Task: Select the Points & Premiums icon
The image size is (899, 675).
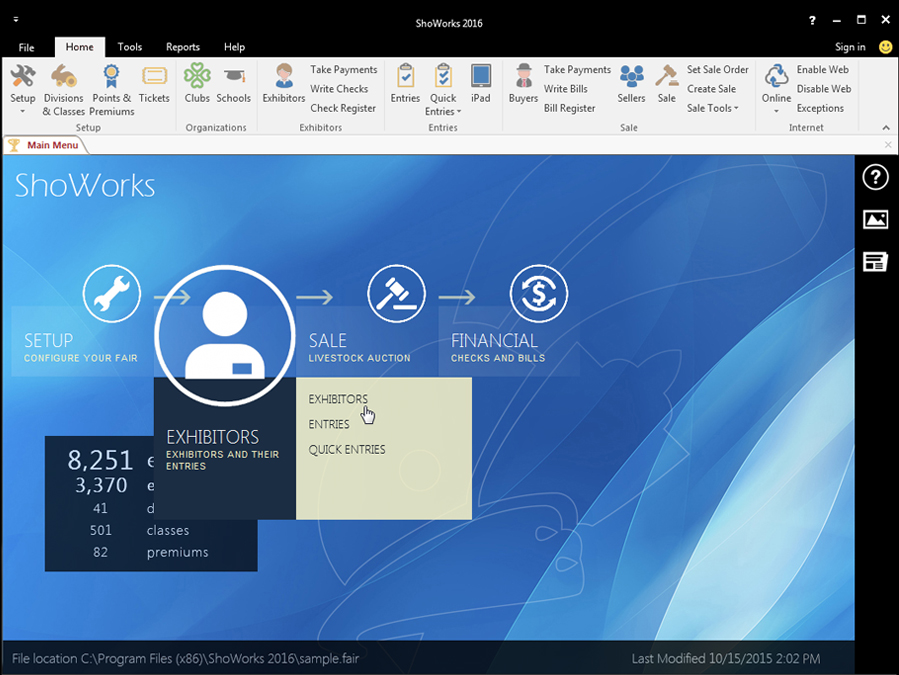Action: click(x=111, y=87)
